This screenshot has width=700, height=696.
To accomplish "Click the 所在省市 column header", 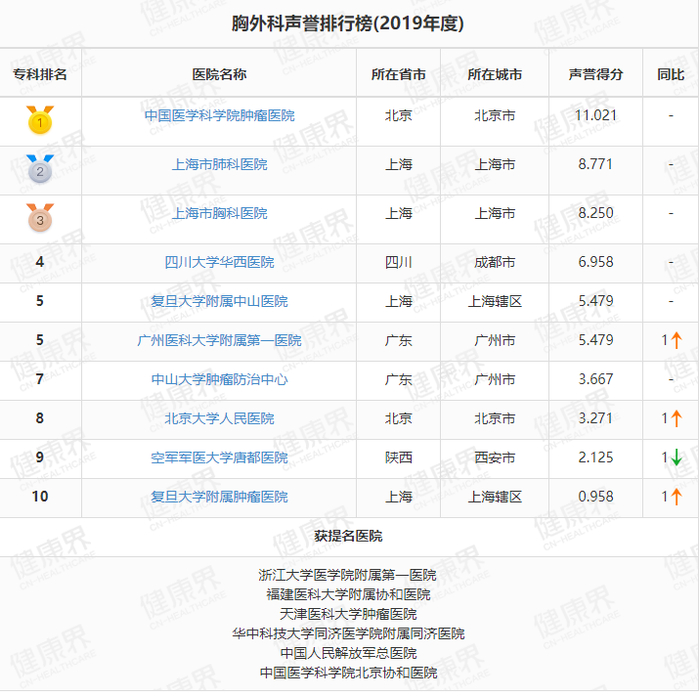I will point(399,74).
